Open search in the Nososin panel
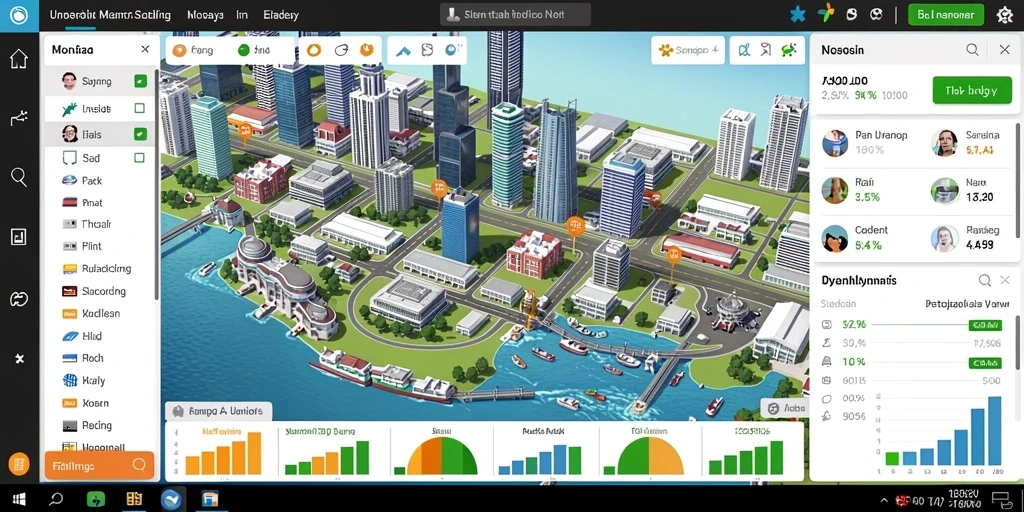 point(972,50)
